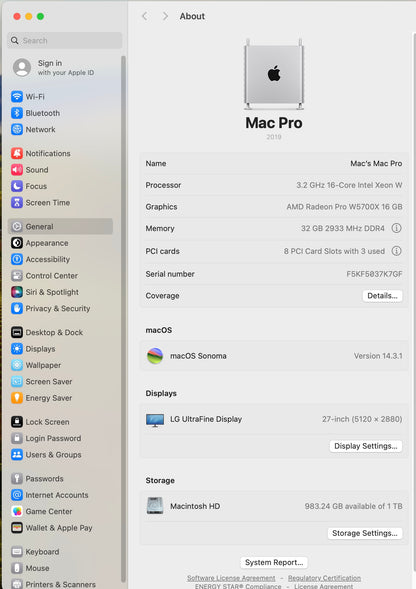
Task: Open Wallet & Apple Pay icon
Action: click(x=17, y=528)
